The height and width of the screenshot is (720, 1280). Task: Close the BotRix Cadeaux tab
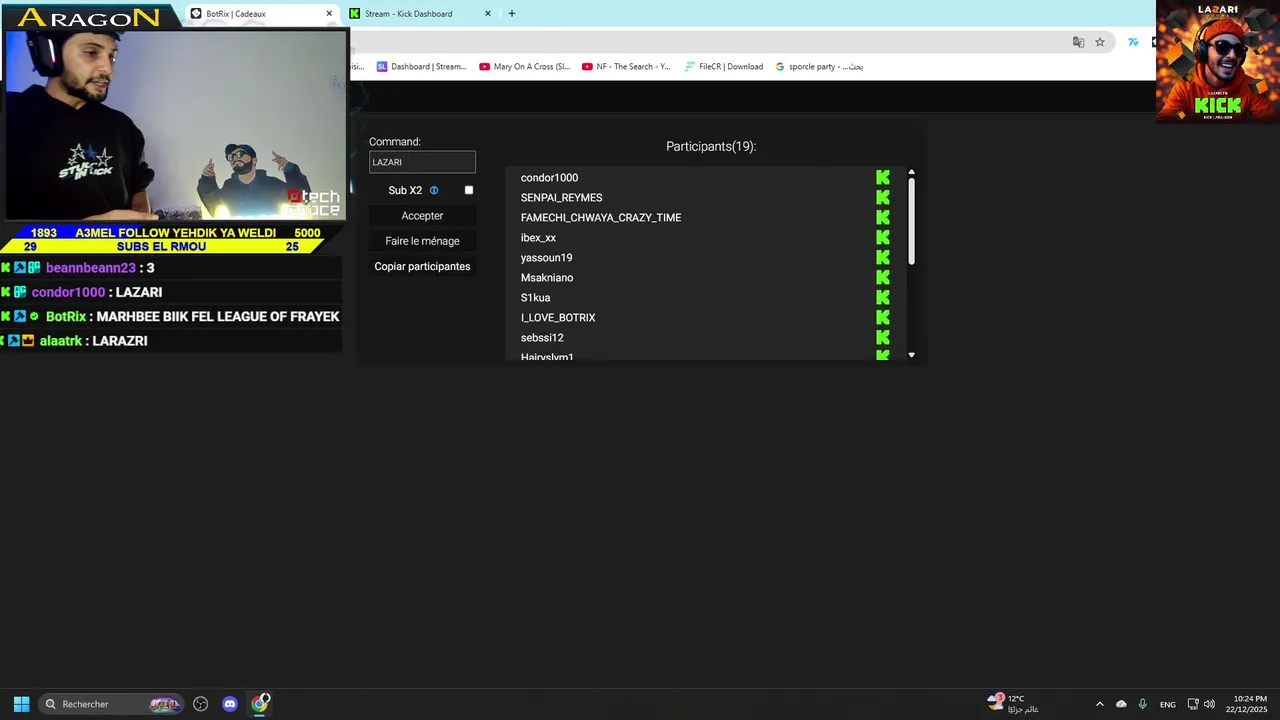[x=329, y=14]
